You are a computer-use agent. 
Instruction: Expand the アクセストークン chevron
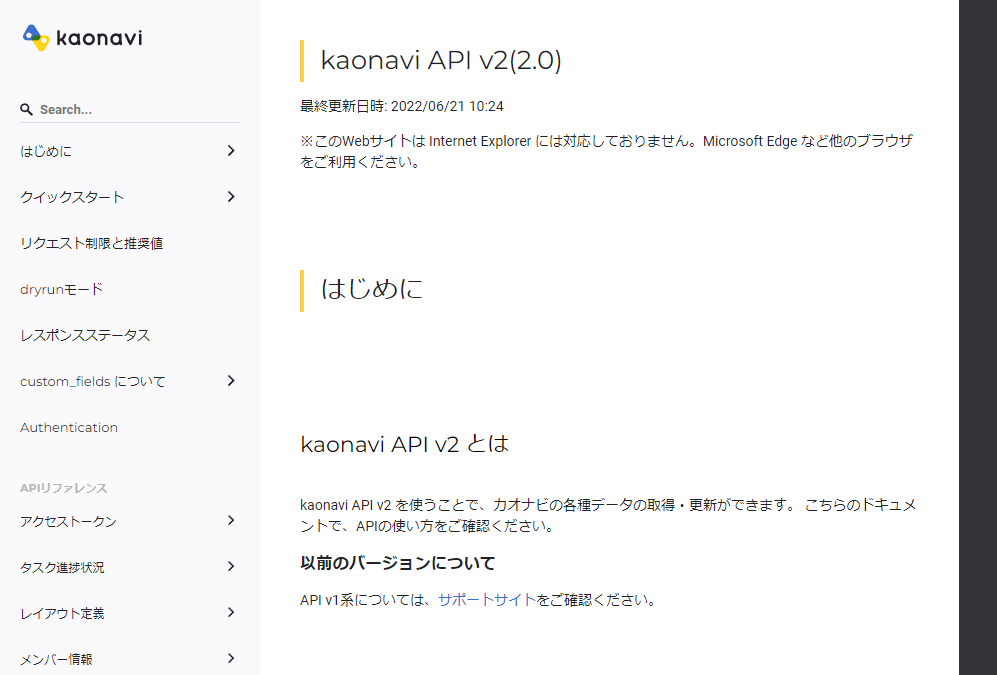231,521
